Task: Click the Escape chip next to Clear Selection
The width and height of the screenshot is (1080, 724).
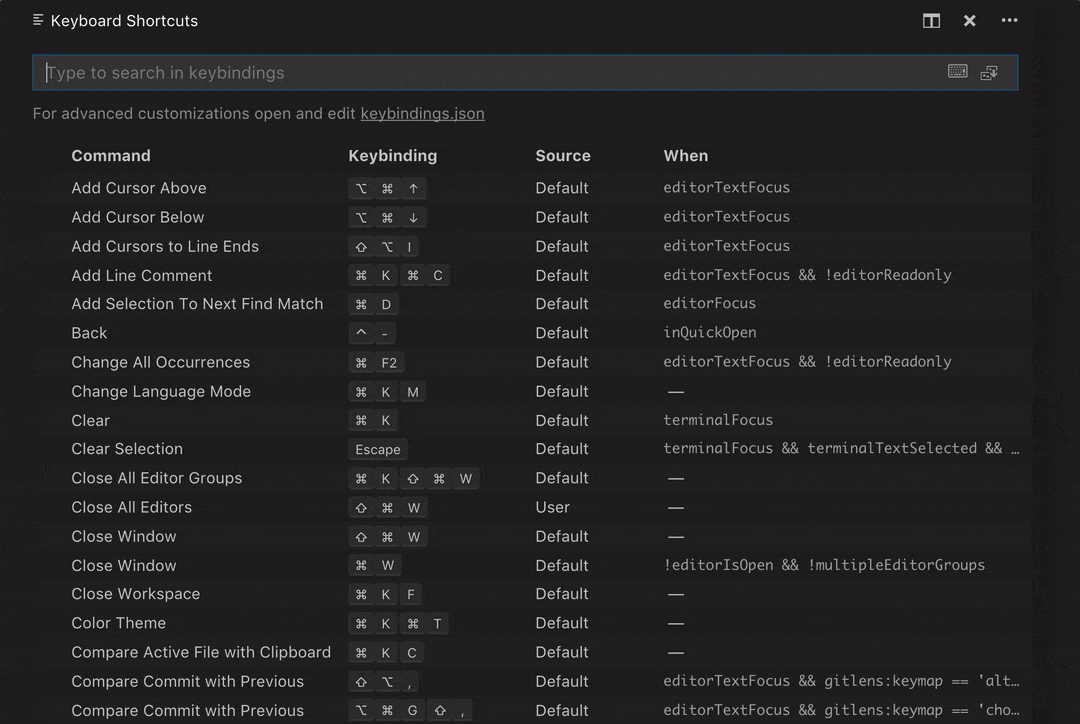Action: click(x=377, y=449)
